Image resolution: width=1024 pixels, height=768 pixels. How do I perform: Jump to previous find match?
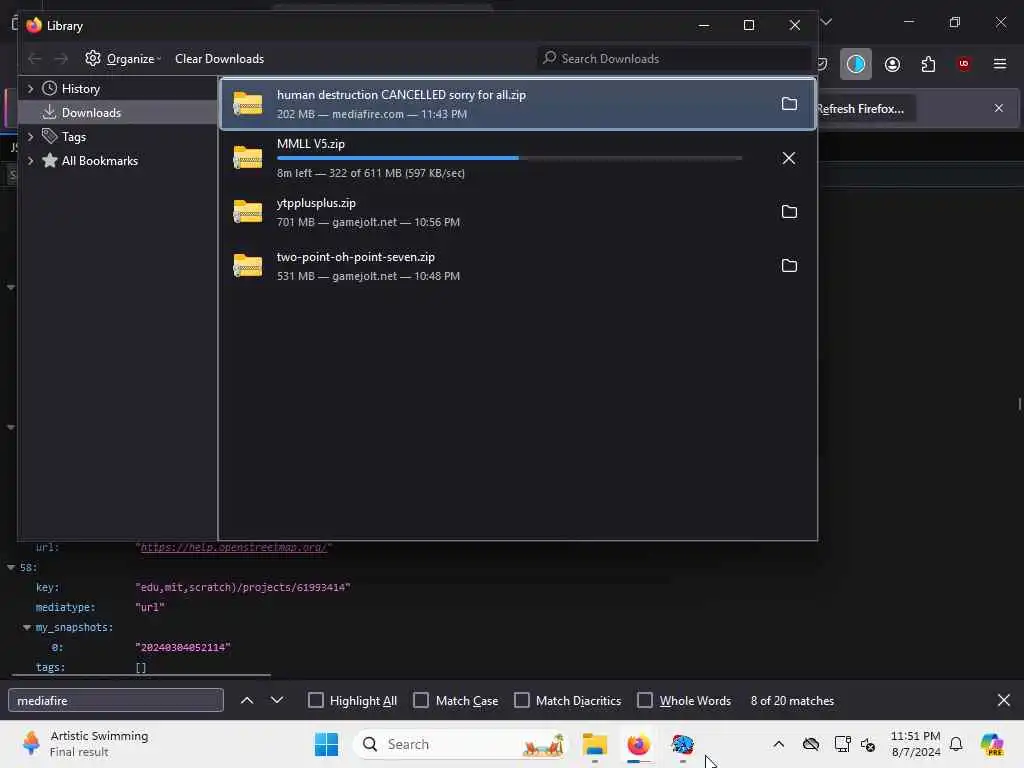tap(247, 700)
